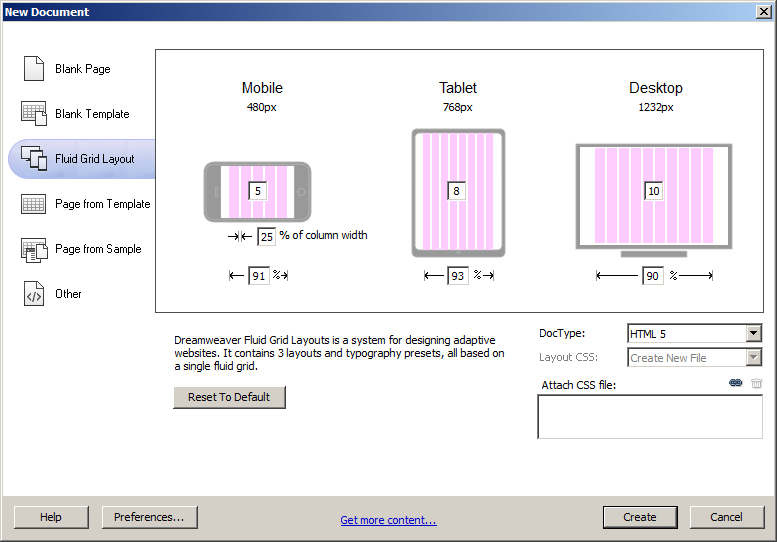777x542 pixels.
Task: Edit the Mobile column count field
Action: [x=258, y=191]
